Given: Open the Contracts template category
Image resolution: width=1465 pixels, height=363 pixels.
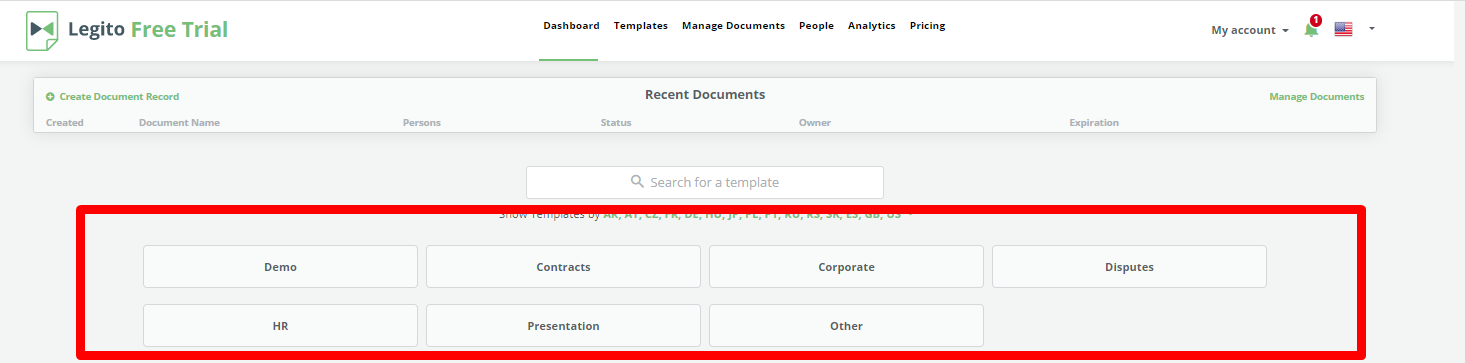Looking at the screenshot, I should click(x=563, y=267).
